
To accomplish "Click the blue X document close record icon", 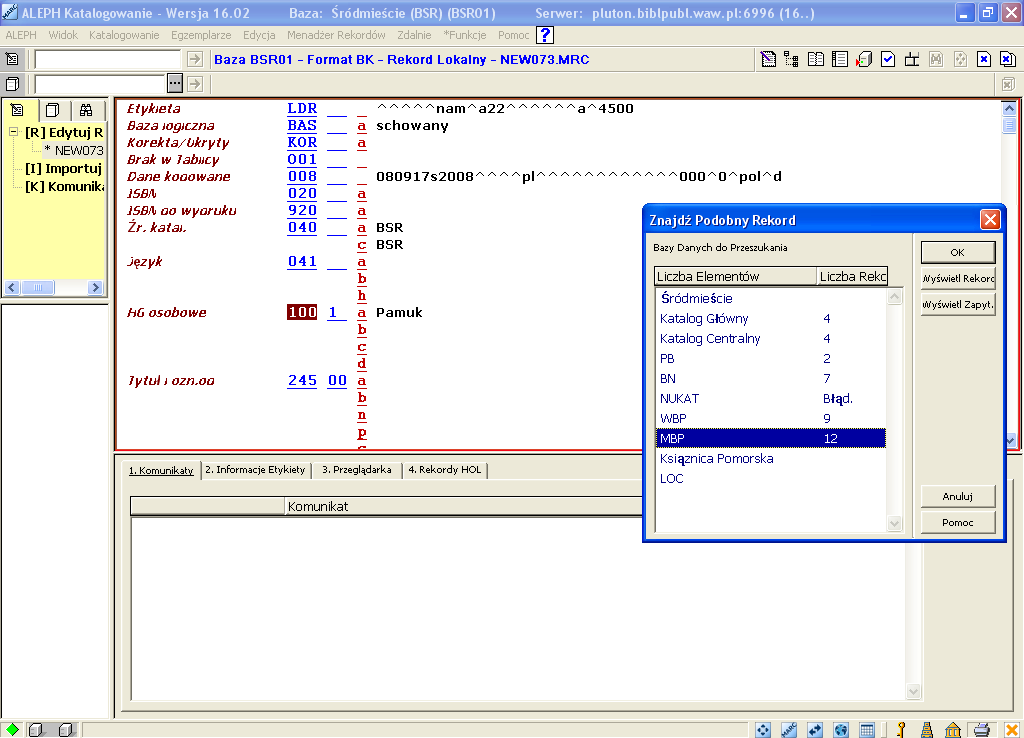I will point(984,59).
